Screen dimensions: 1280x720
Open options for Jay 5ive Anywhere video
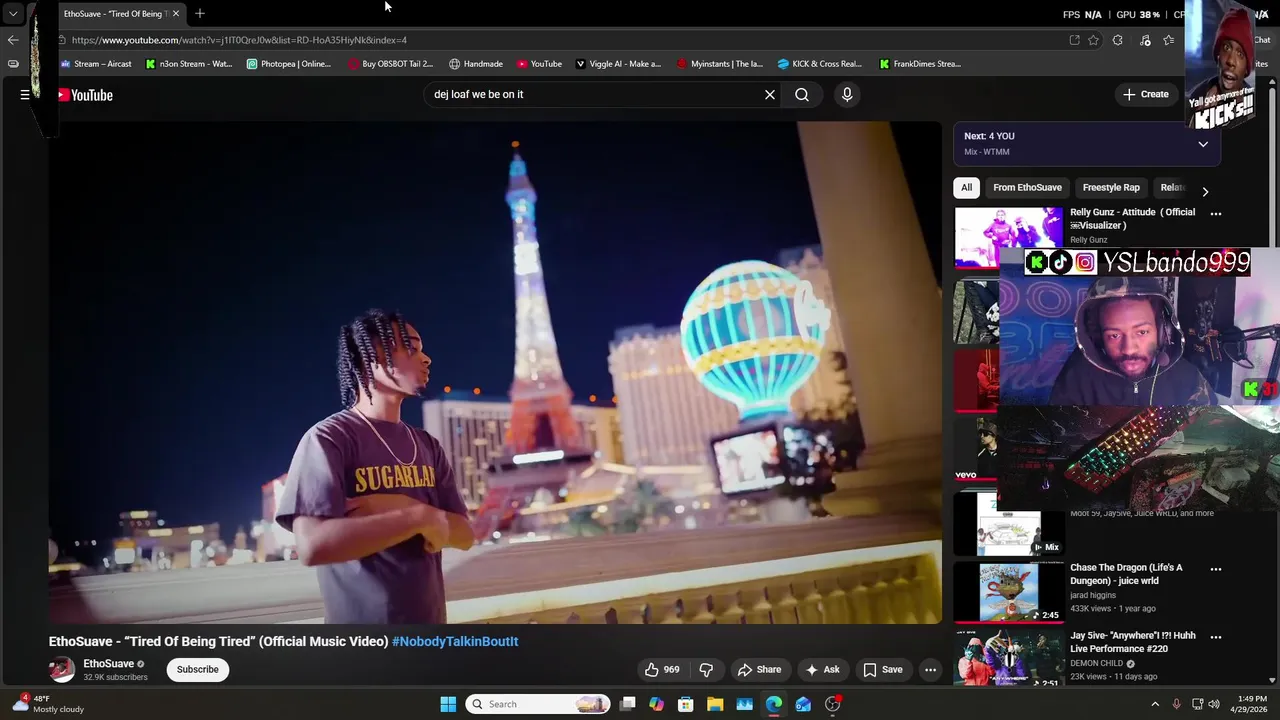(1216, 637)
